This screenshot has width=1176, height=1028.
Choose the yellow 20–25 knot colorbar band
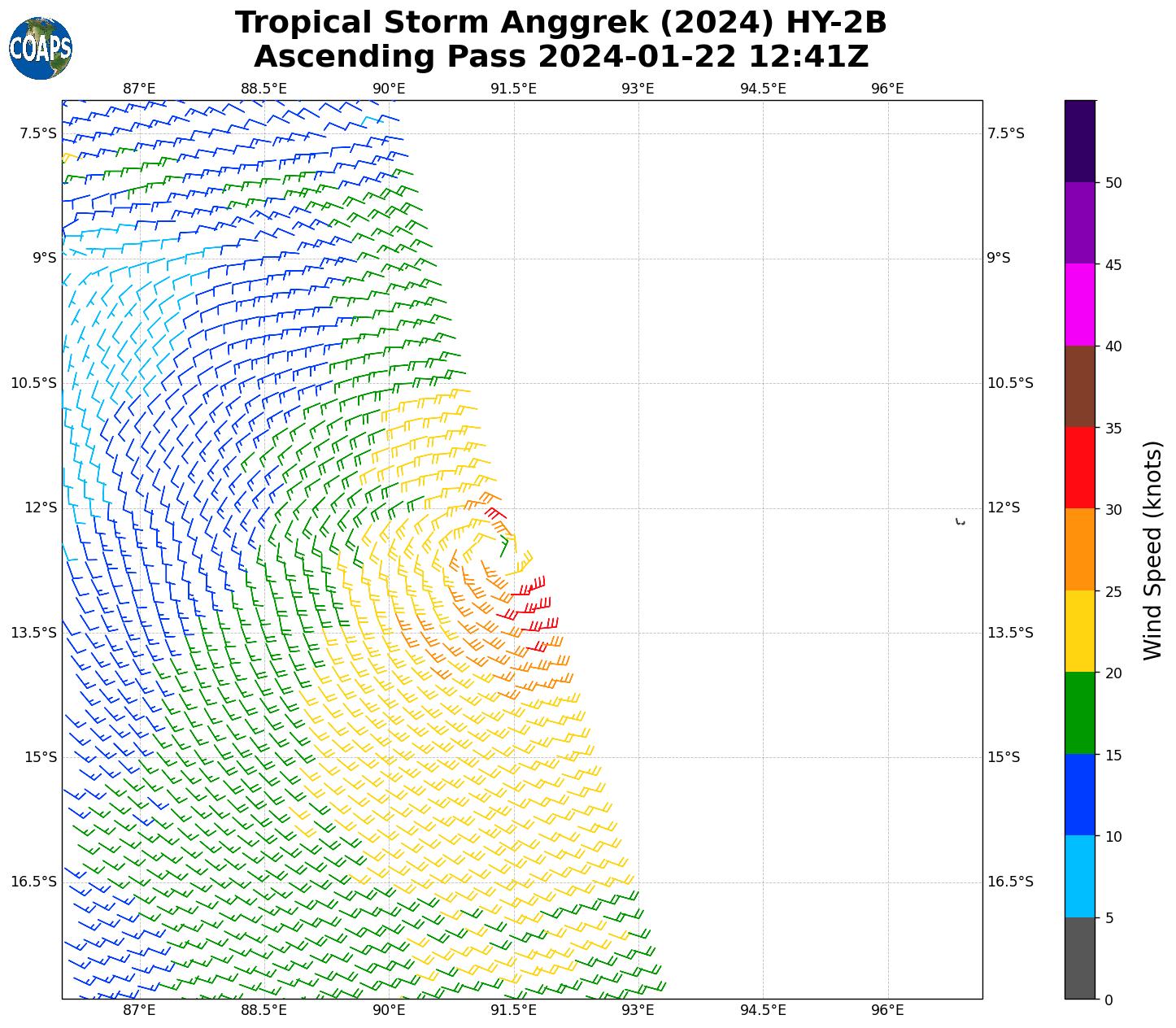[x=1080, y=631]
